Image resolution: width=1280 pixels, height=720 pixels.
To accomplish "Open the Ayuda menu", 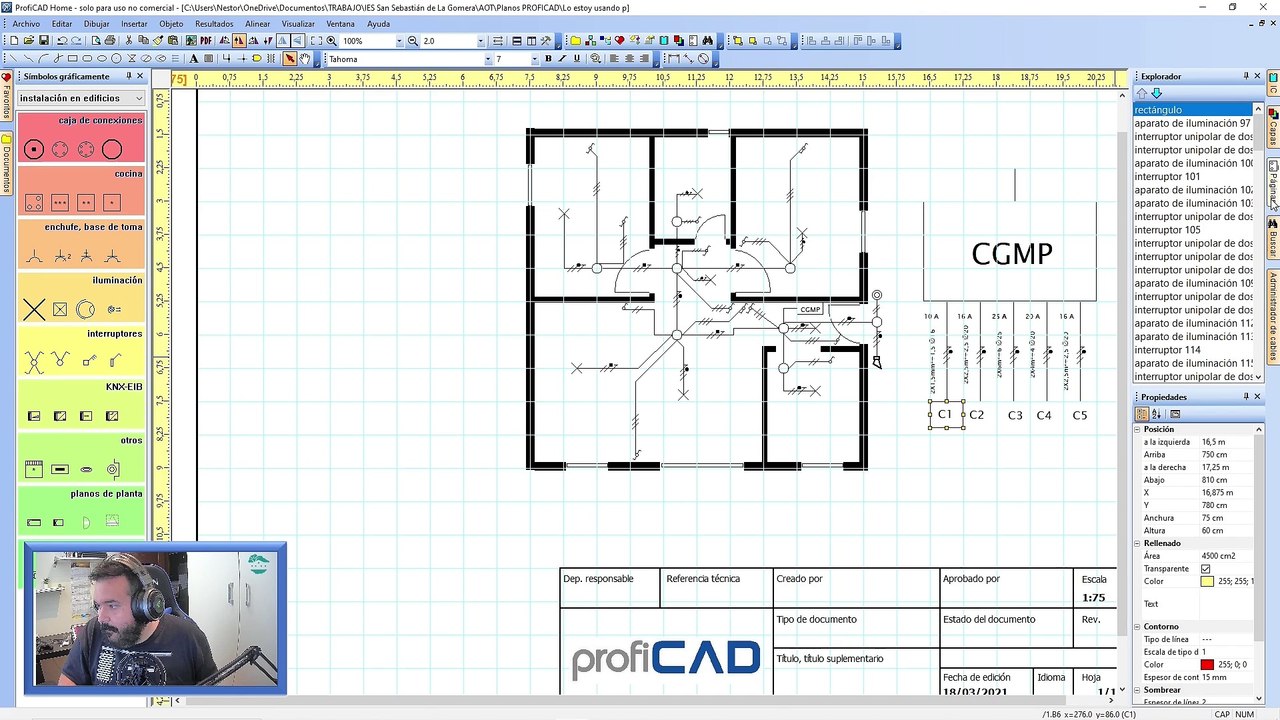I will 379,24.
